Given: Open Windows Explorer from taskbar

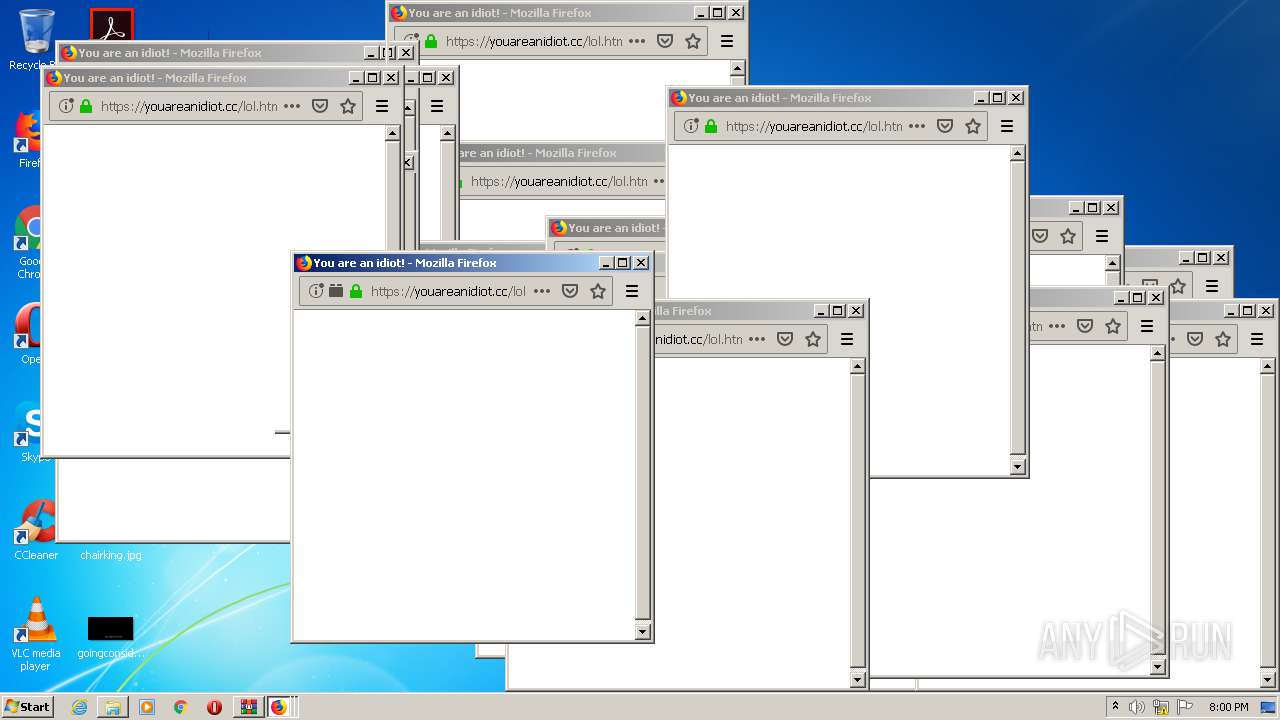Looking at the screenshot, I should (x=113, y=707).
